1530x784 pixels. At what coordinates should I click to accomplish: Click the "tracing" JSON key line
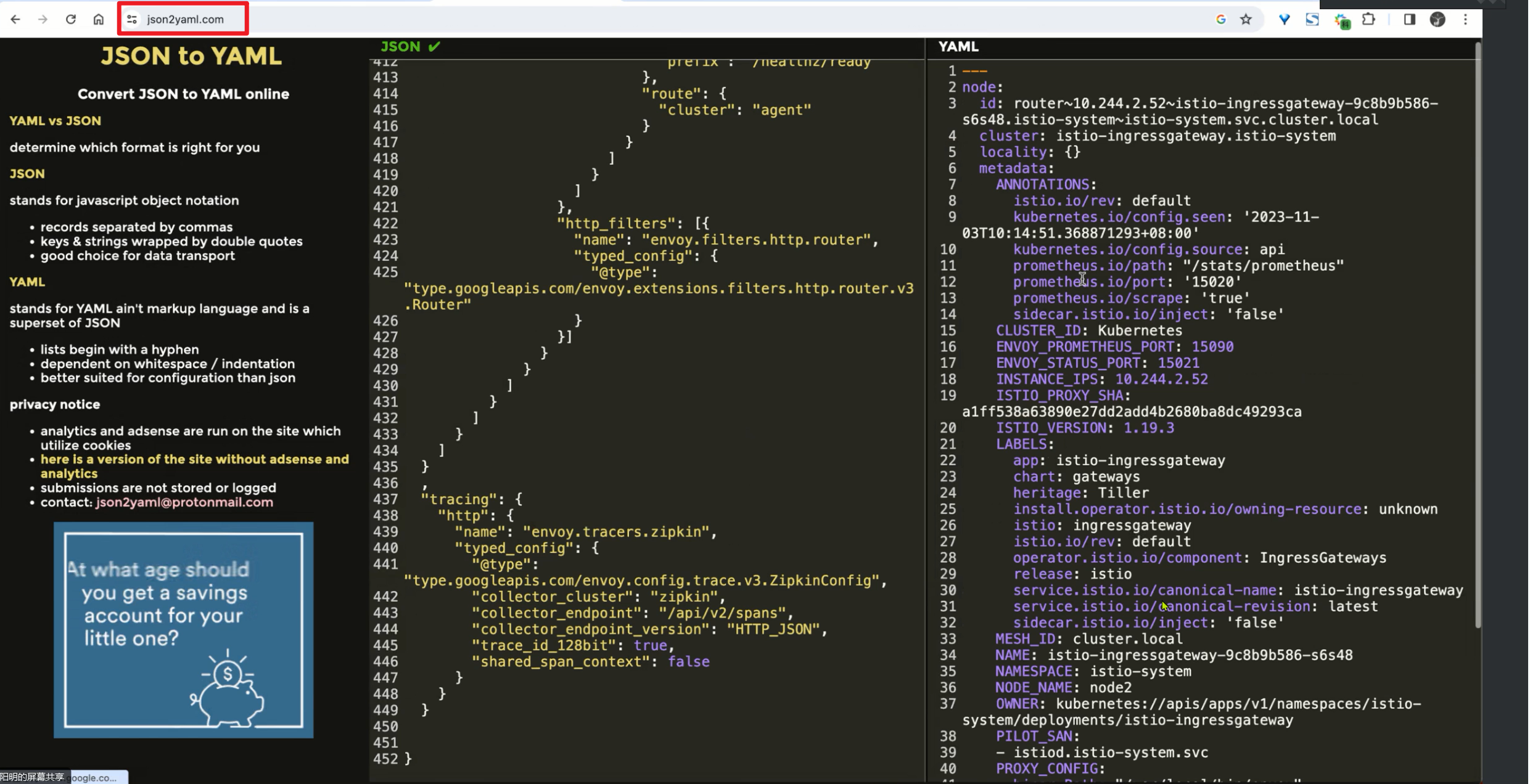(x=472, y=499)
